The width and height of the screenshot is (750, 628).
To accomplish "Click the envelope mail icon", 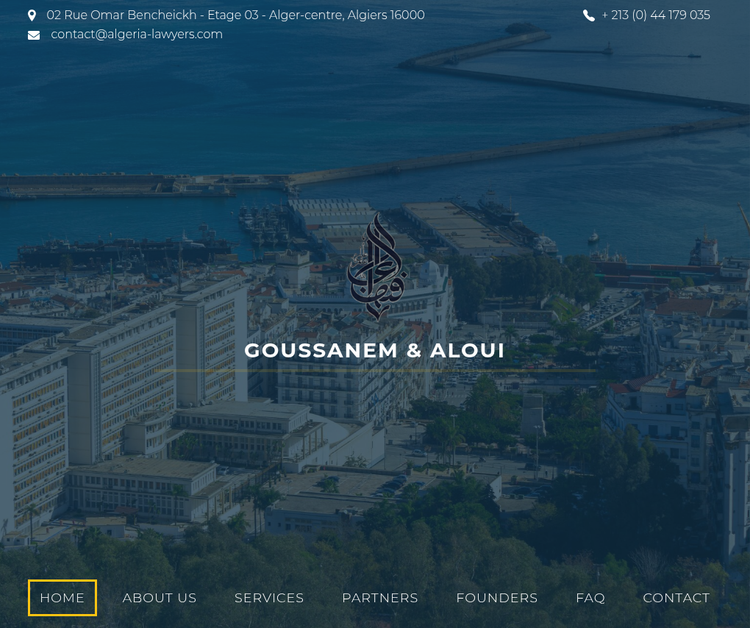I will pyautogui.click(x=34, y=35).
